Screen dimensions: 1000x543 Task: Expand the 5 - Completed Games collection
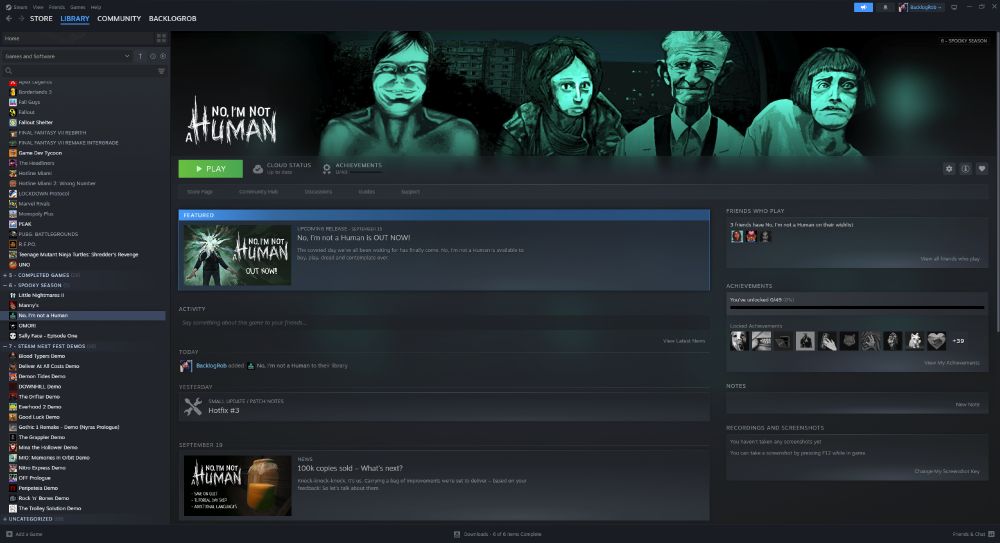(5, 275)
